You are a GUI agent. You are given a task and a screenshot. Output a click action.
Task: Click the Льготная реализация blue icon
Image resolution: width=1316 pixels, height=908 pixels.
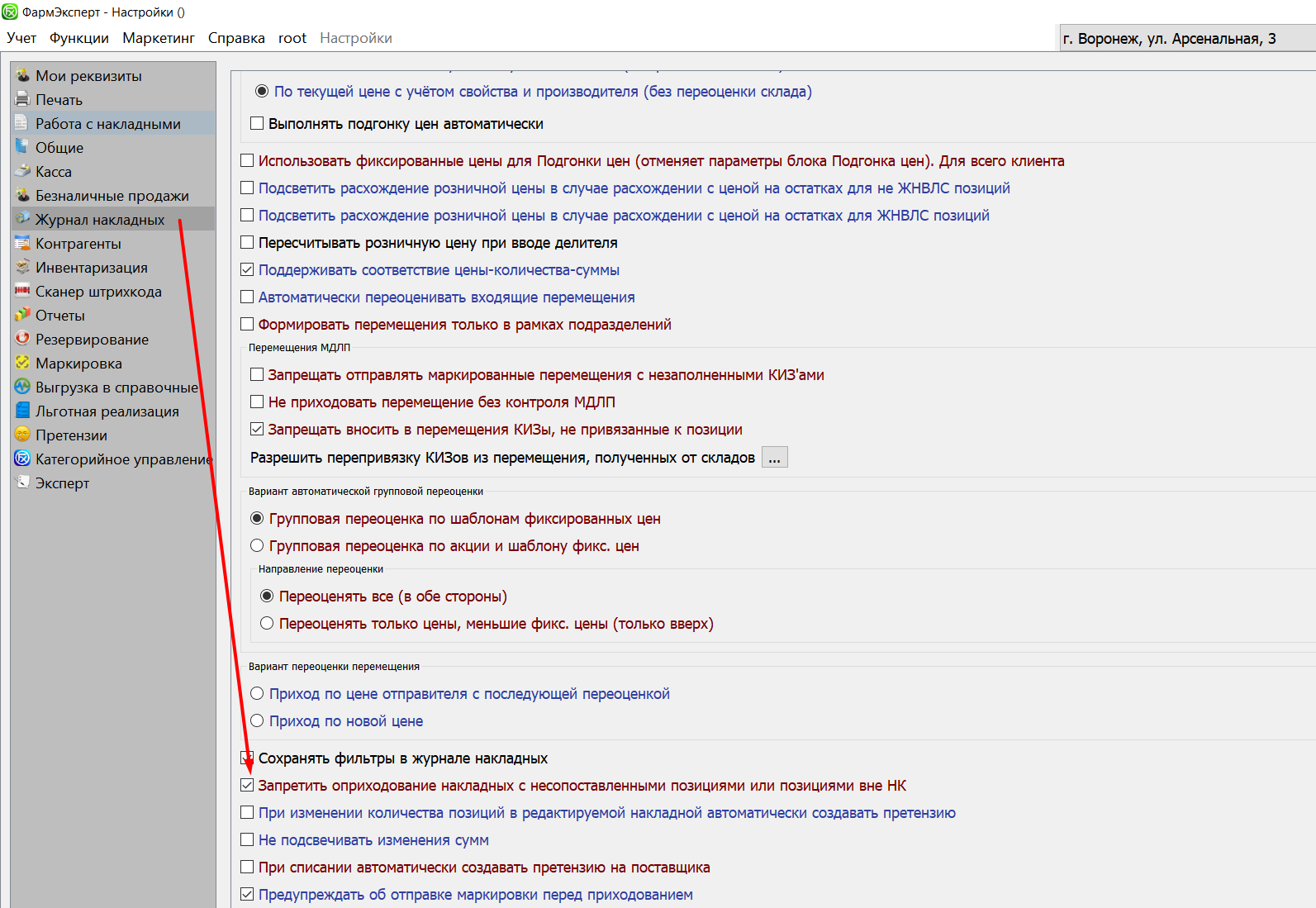point(22,411)
